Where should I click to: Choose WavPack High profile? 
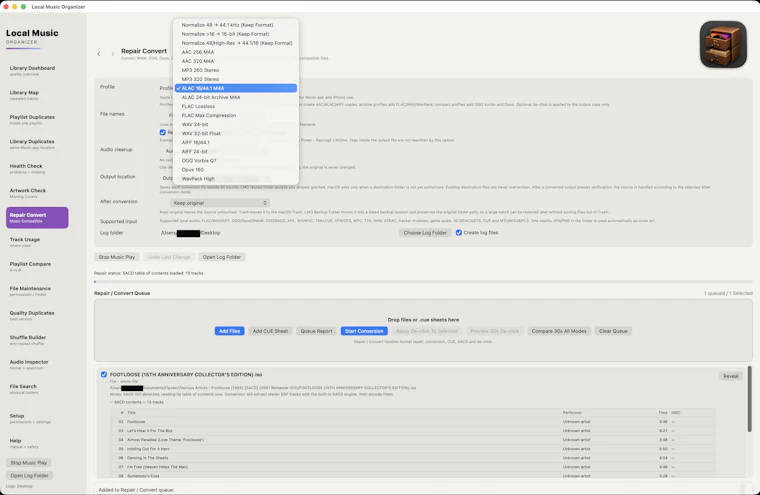pos(236,178)
